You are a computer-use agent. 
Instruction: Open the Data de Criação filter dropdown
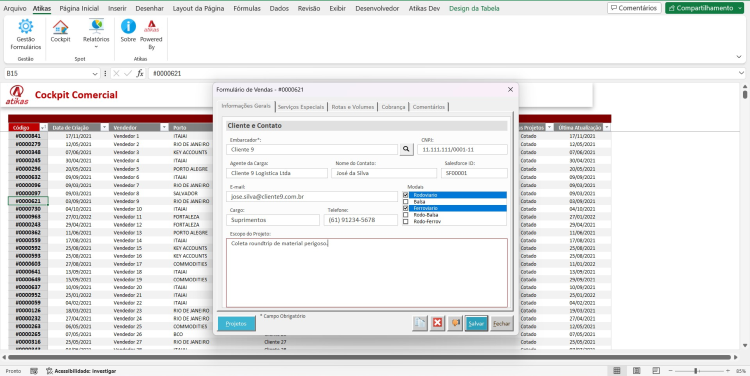click(104, 127)
